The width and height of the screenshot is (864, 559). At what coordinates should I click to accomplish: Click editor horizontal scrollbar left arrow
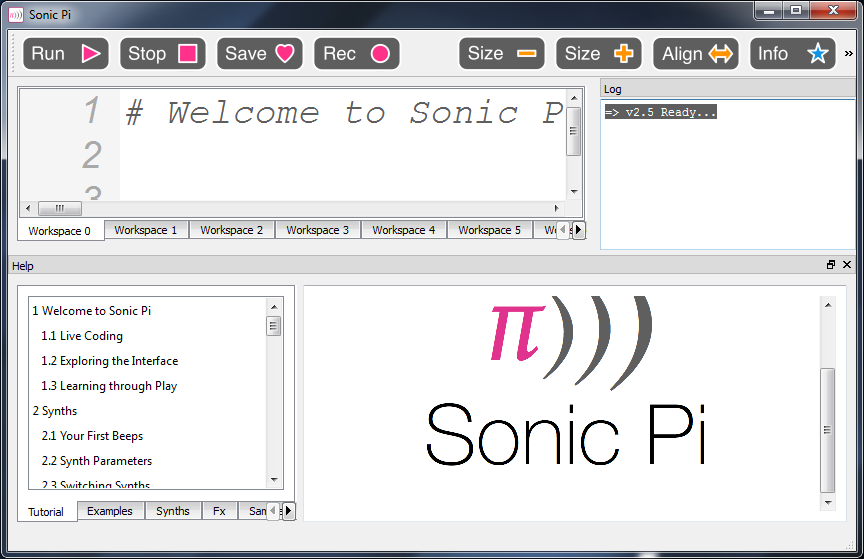coord(28,208)
